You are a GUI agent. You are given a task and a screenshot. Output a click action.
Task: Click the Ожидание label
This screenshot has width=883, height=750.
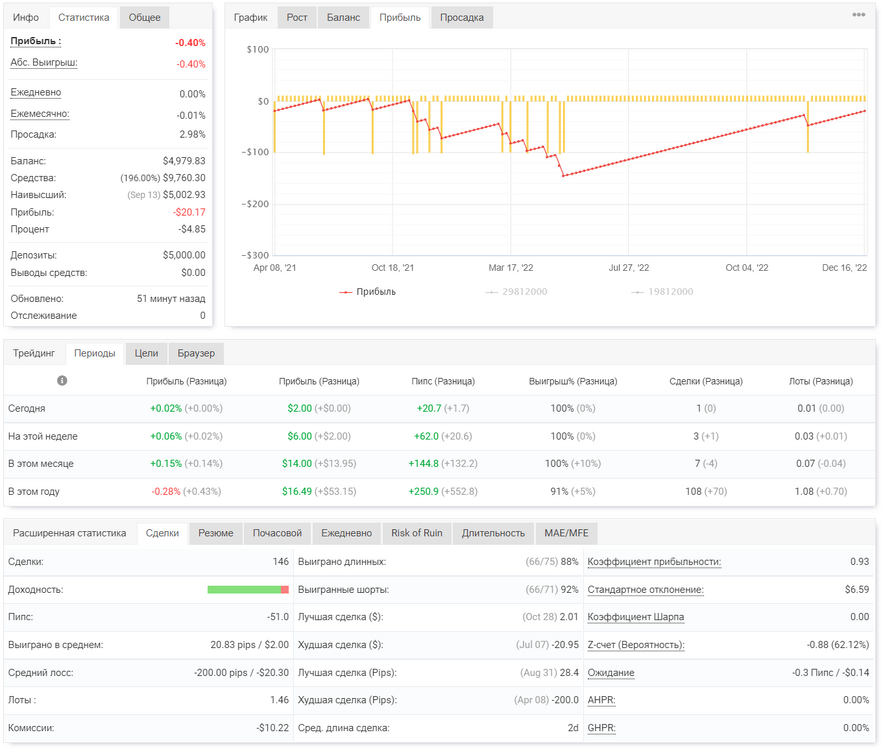coord(610,673)
